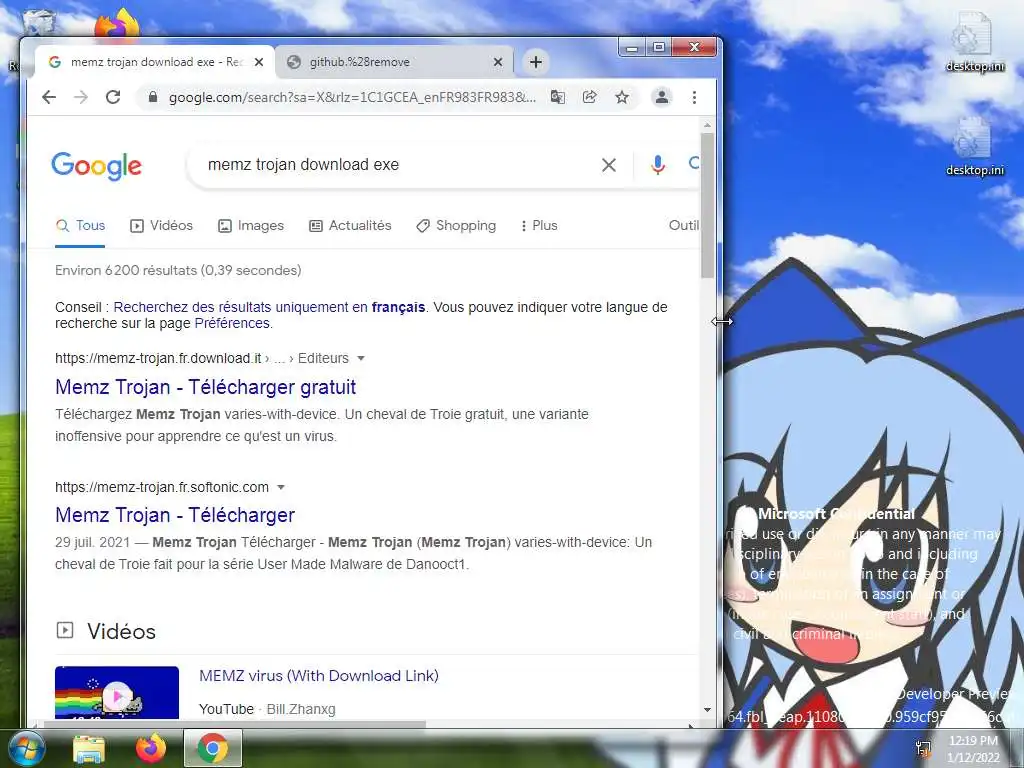Click the padlock site info icon
The height and width of the screenshot is (768, 1024).
click(153, 97)
